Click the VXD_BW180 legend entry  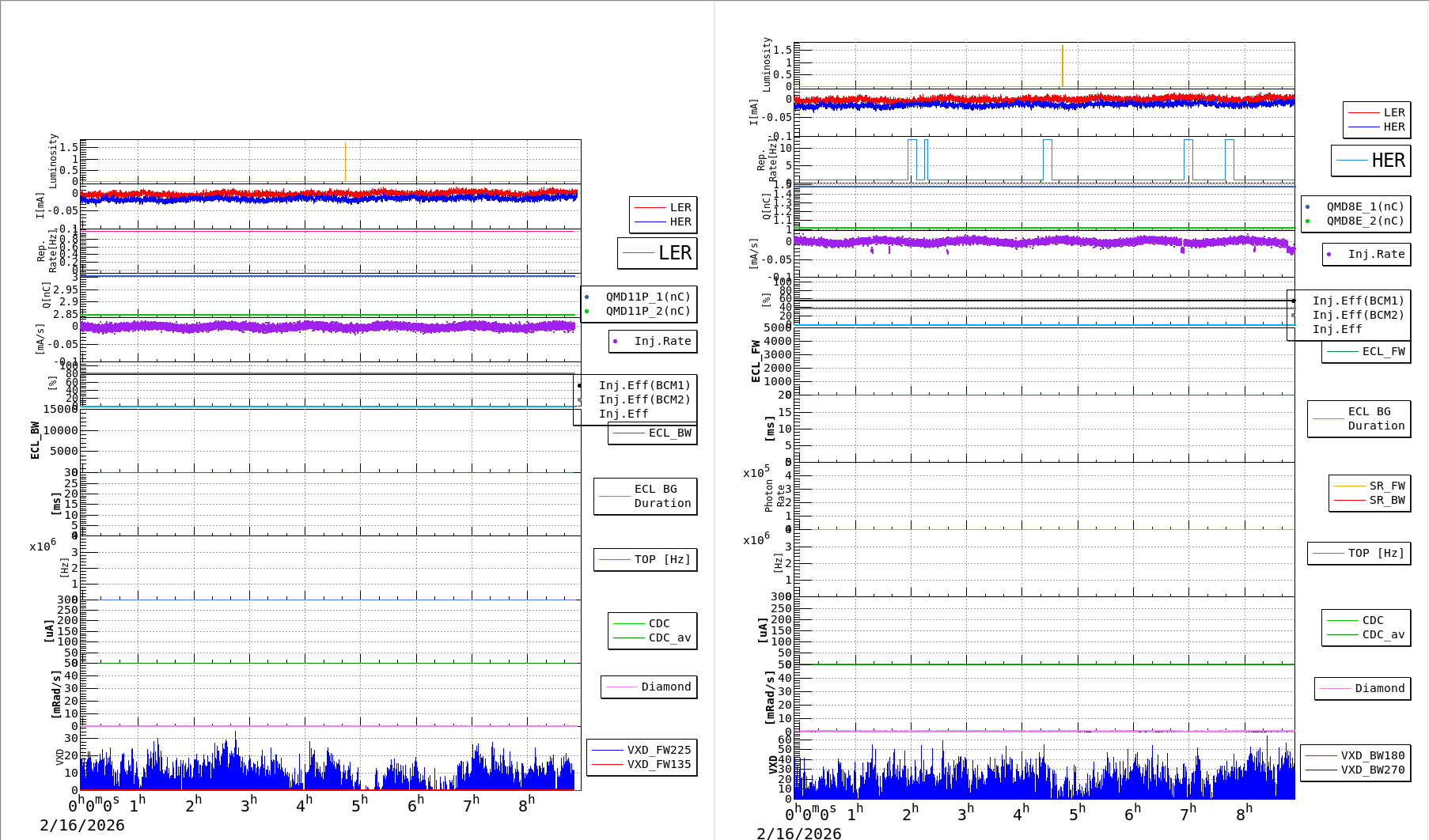[x=1355, y=755]
